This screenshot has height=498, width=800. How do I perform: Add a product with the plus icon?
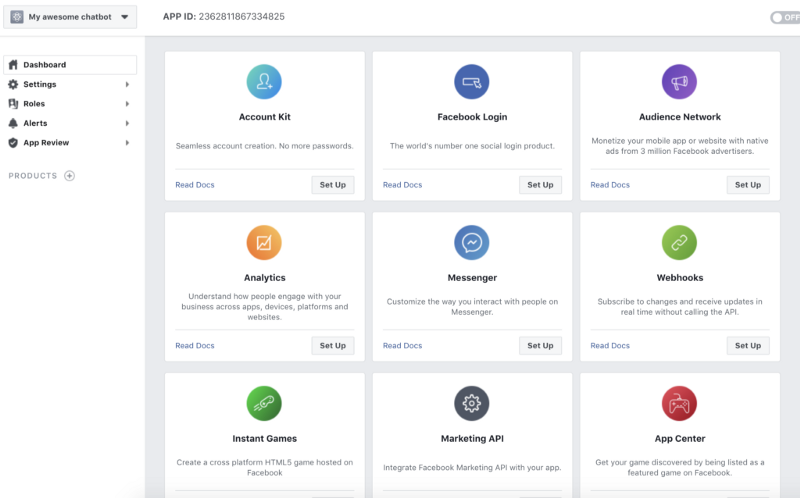69,176
